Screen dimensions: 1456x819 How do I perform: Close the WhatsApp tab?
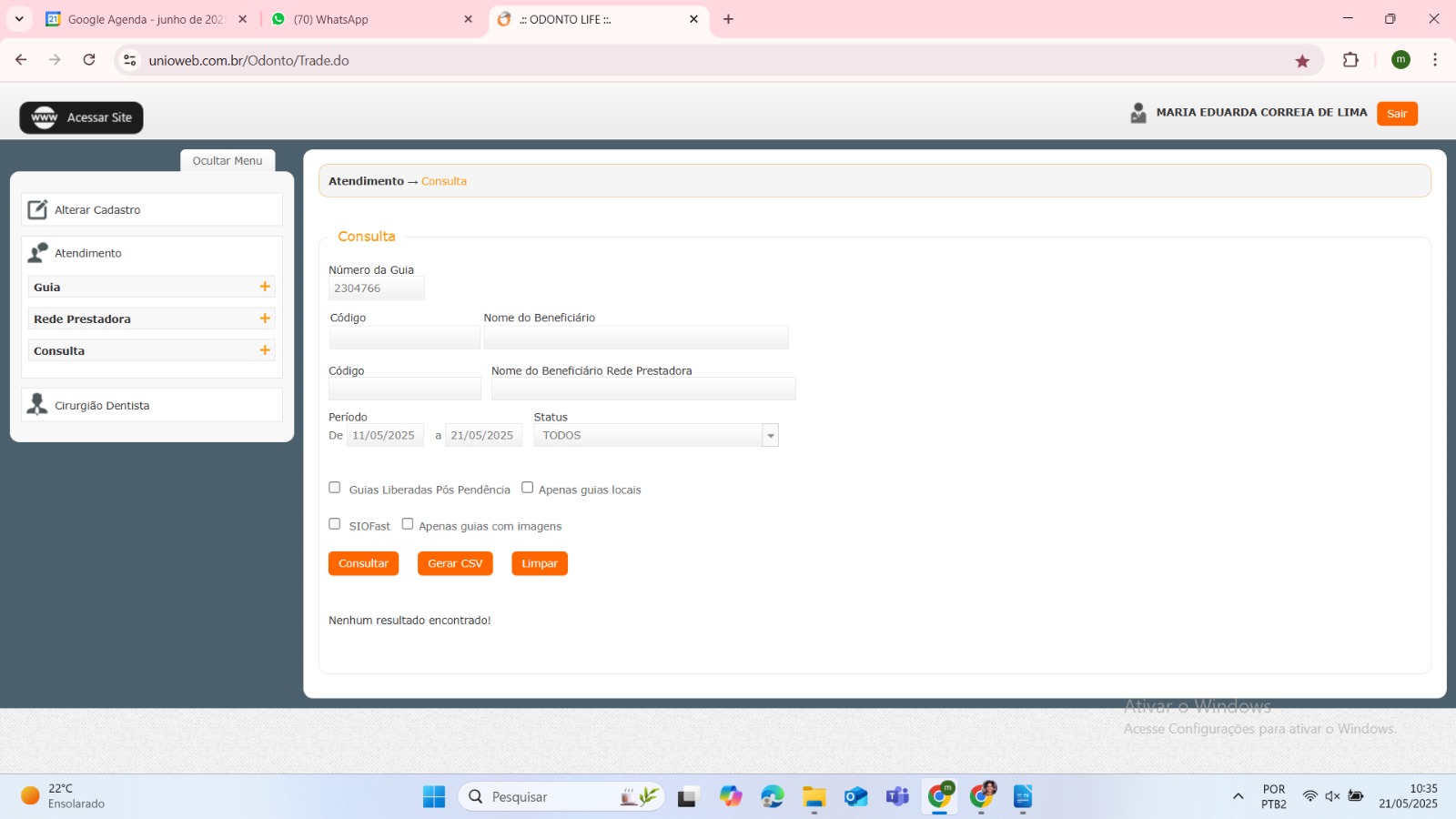(x=468, y=19)
